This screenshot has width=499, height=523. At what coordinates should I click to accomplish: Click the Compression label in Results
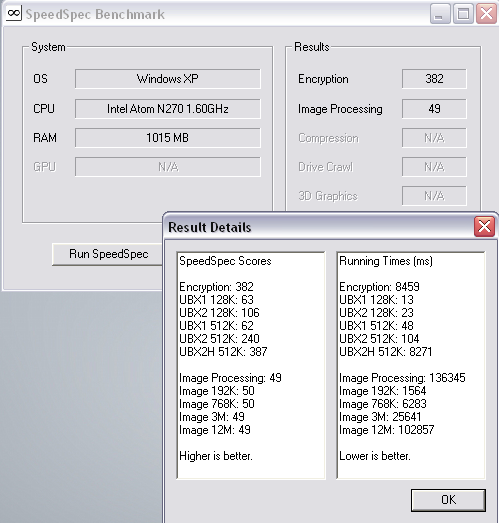(x=329, y=138)
